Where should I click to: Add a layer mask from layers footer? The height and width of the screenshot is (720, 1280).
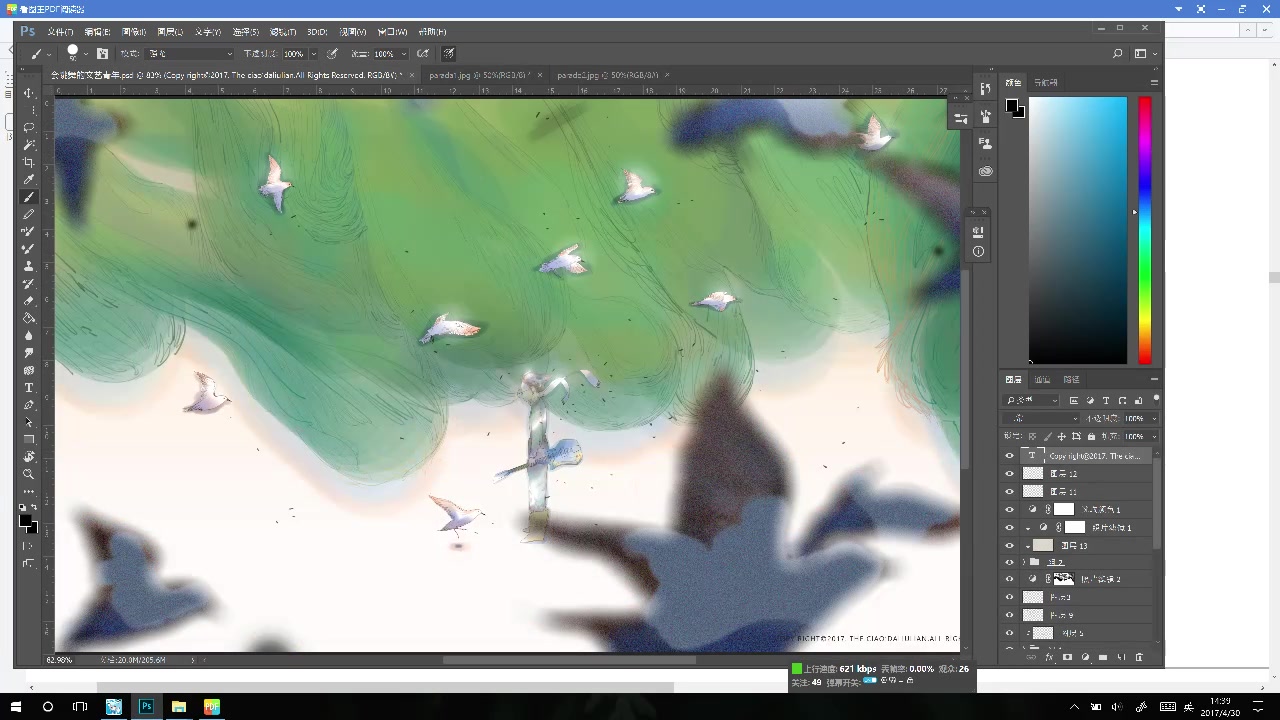tap(1067, 657)
